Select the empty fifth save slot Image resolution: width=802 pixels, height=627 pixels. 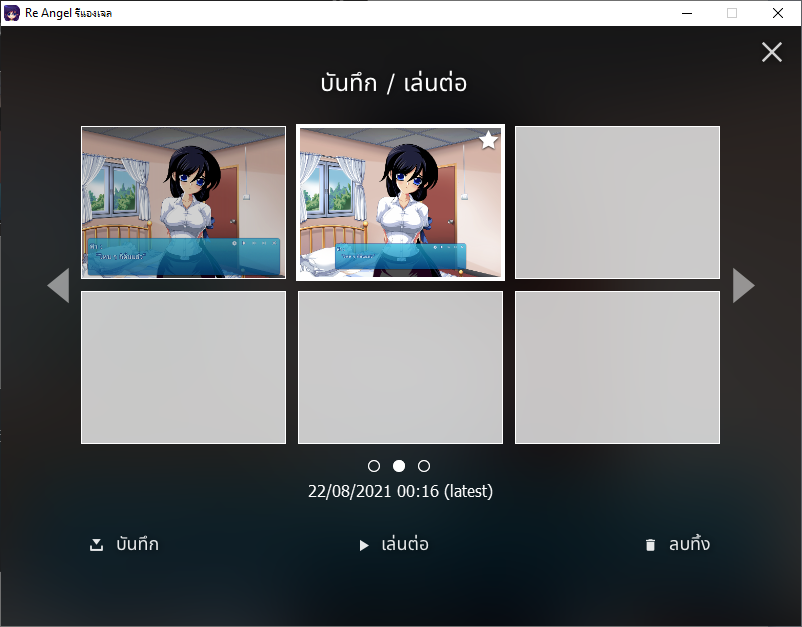400,367
